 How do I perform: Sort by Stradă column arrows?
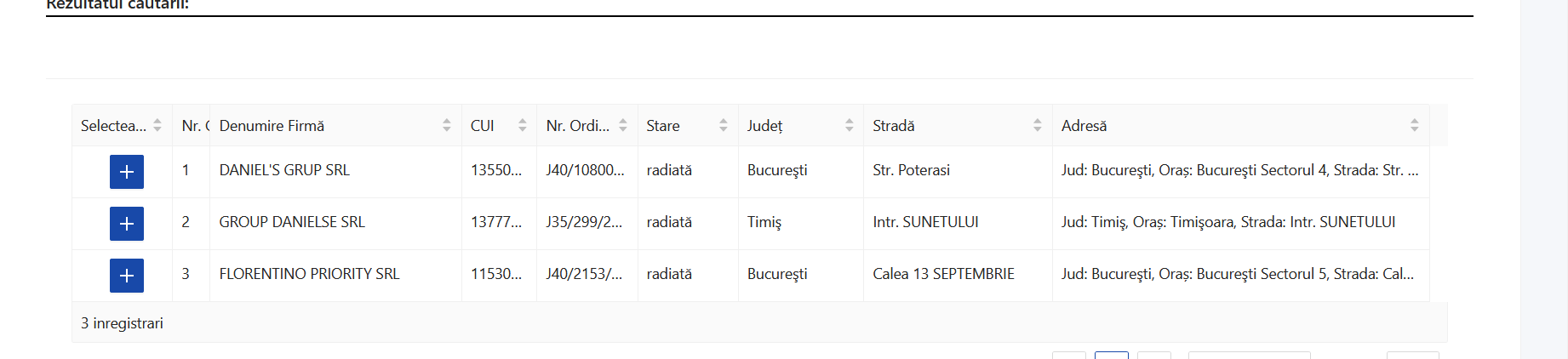tap(1038, 126)
